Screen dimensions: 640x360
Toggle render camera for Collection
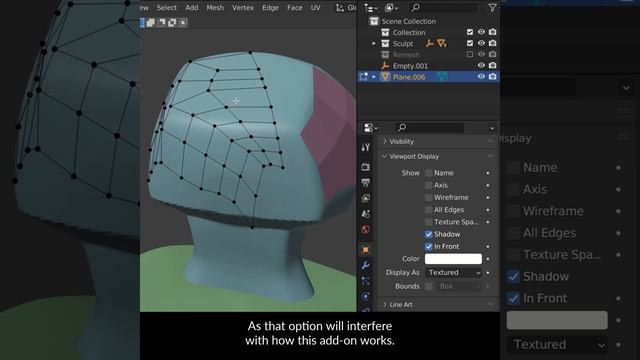(x=493, y=32)
